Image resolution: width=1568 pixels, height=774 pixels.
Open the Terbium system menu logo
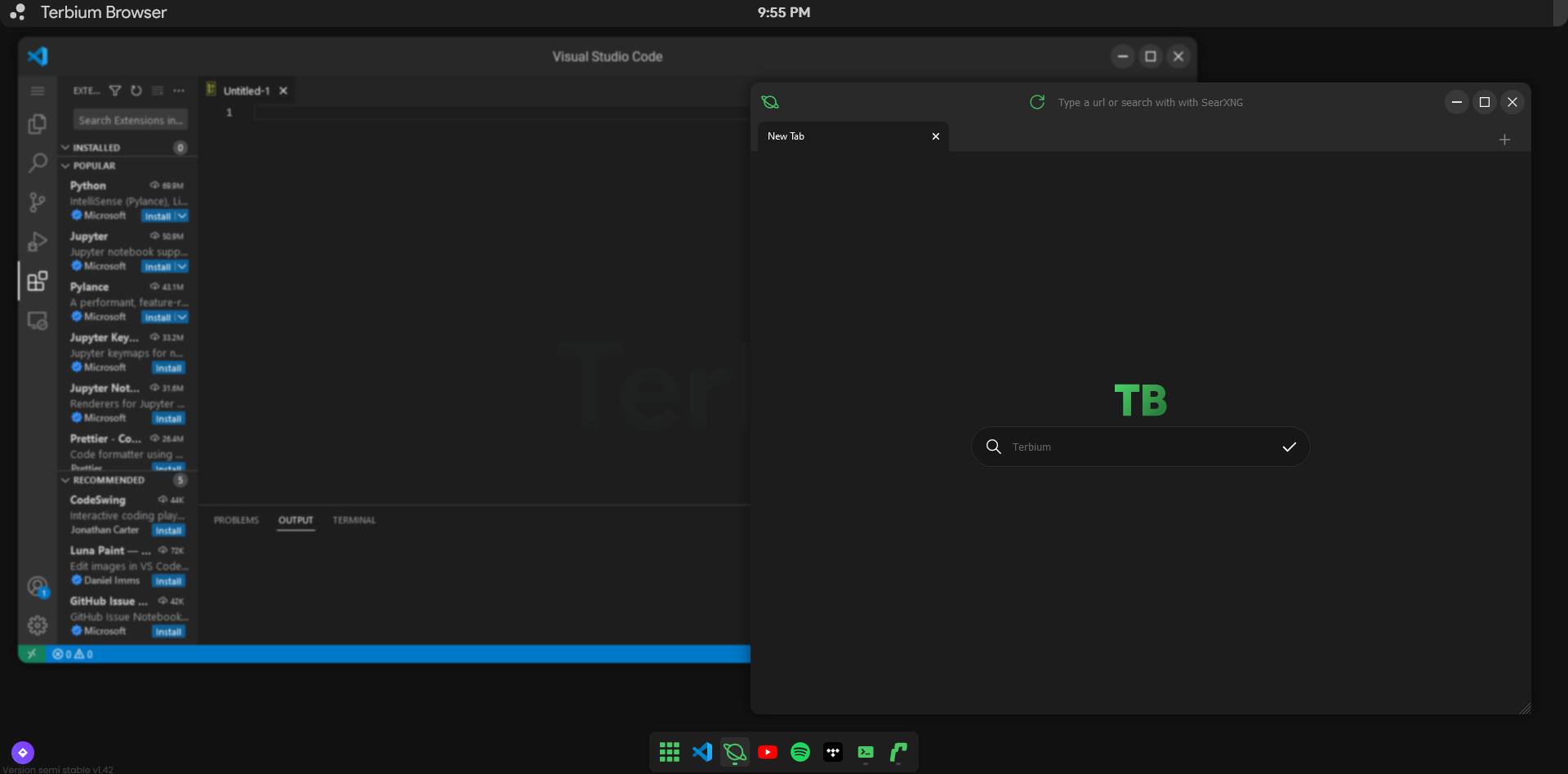17,12
